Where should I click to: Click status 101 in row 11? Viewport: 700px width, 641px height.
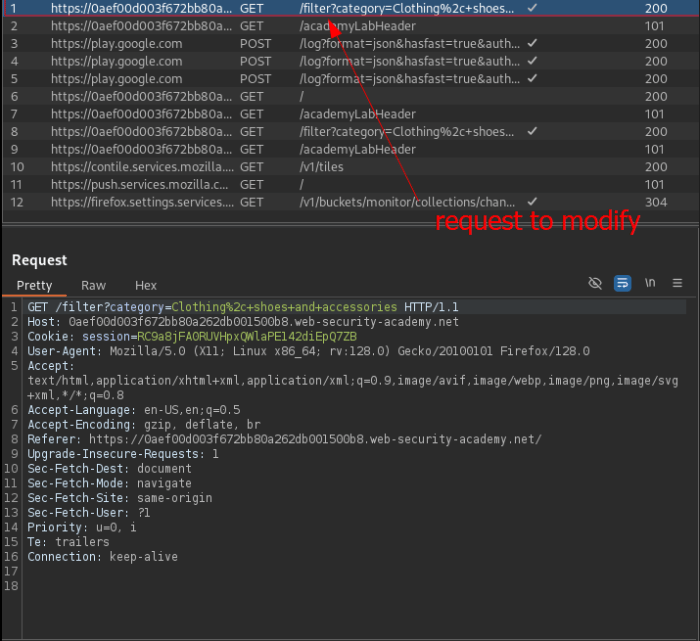click(654, 184)
